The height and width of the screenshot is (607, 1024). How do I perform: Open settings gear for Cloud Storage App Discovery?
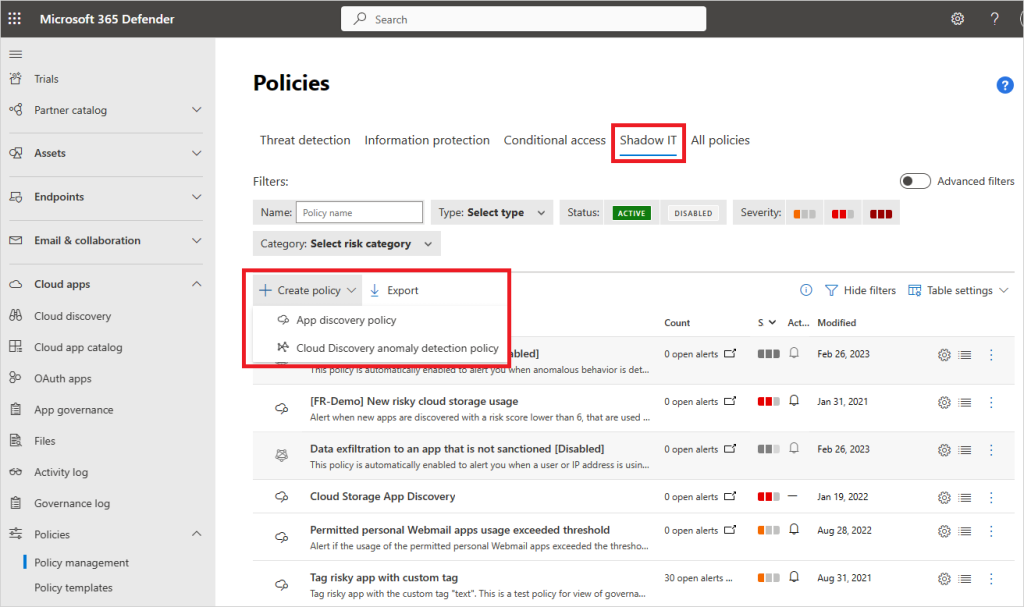pyautogui.click(x=943, y=497)
